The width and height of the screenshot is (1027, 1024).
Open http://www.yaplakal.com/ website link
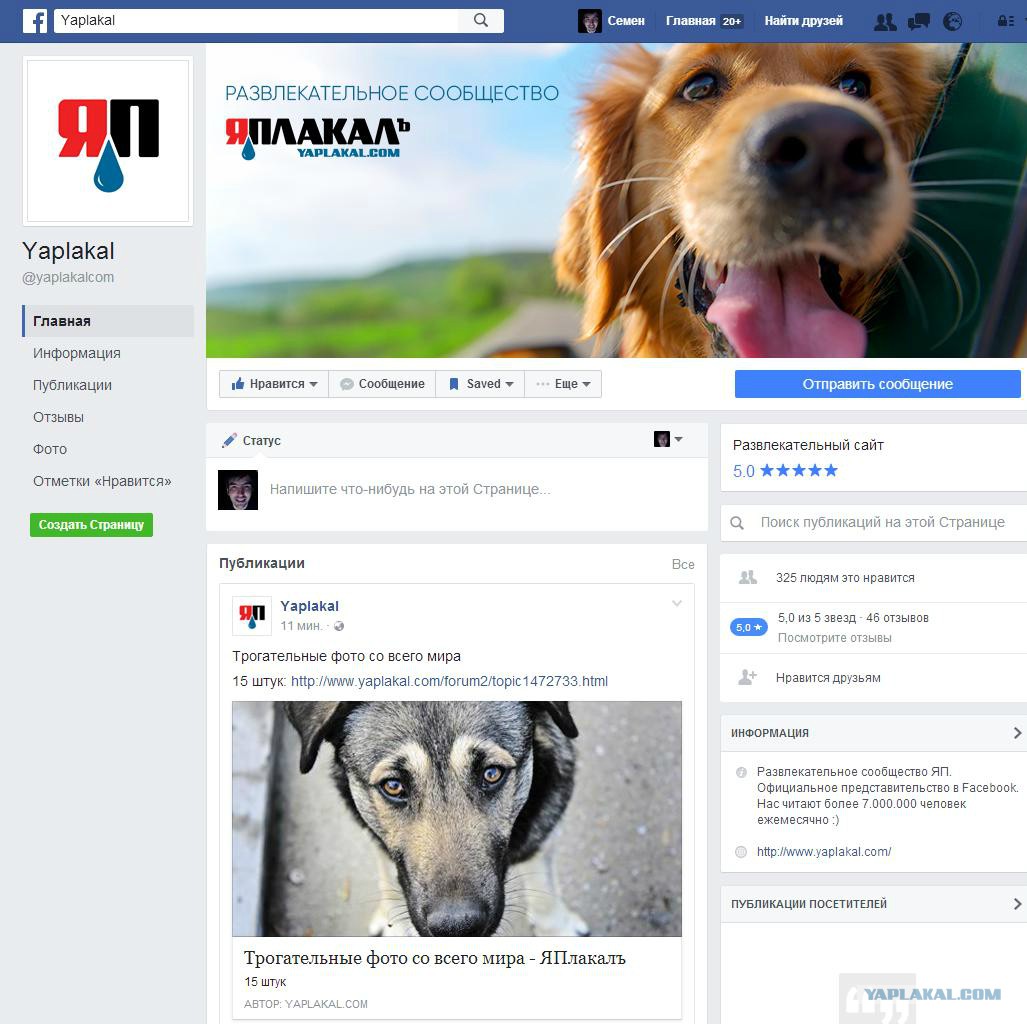(x=824, y=852)
